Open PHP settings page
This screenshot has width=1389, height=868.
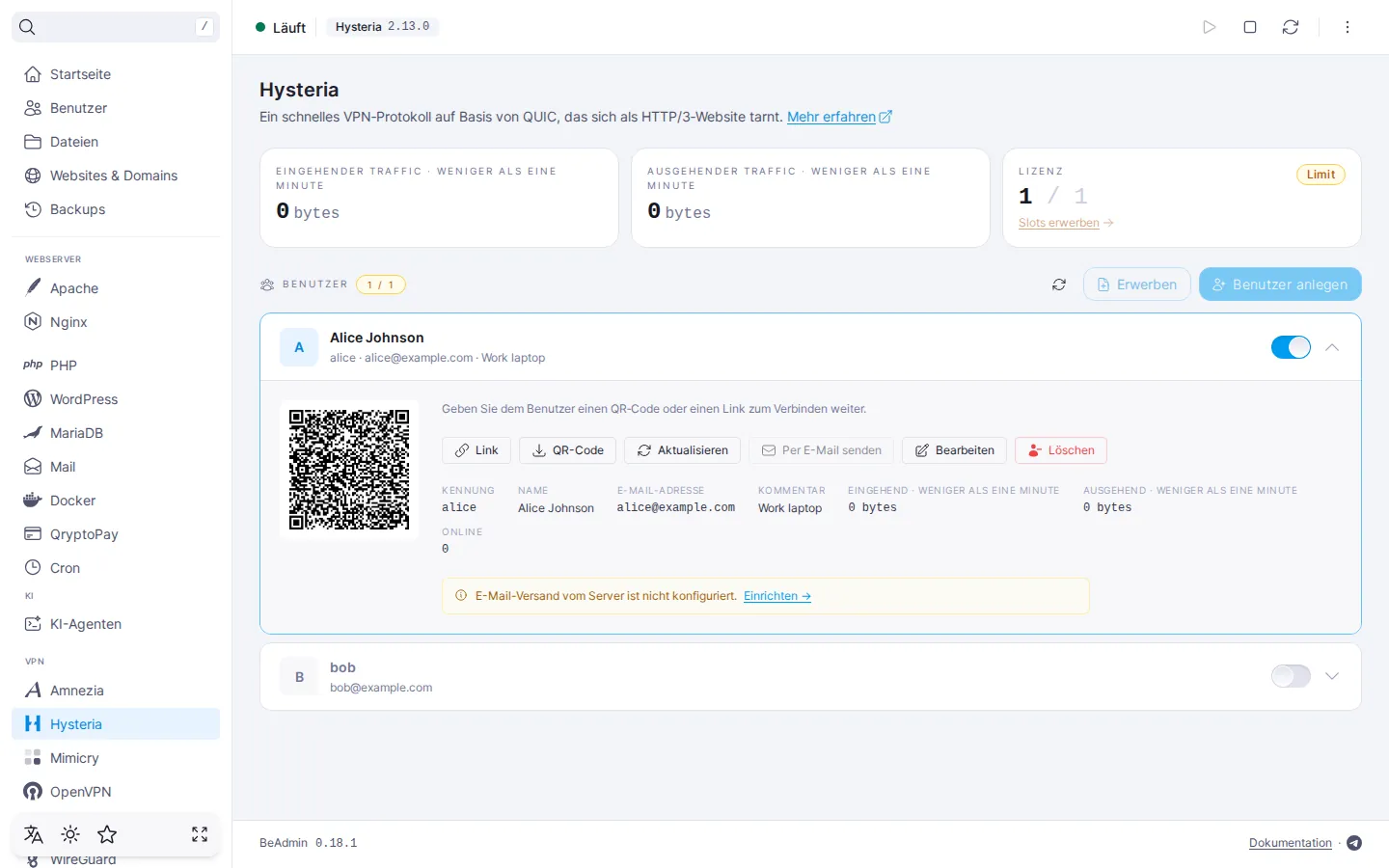click(x=116, y=366)
